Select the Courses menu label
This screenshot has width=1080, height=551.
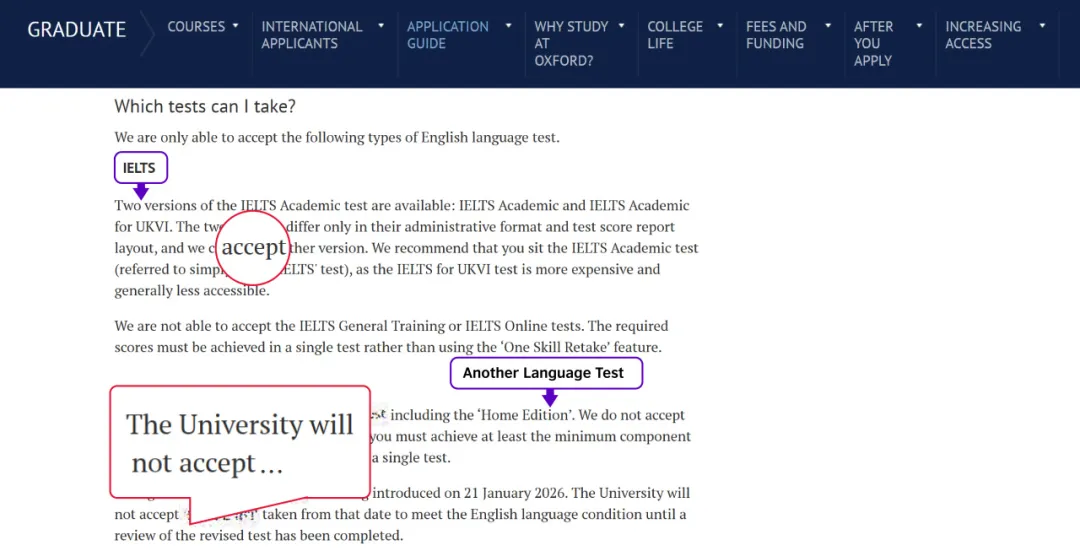196,26
